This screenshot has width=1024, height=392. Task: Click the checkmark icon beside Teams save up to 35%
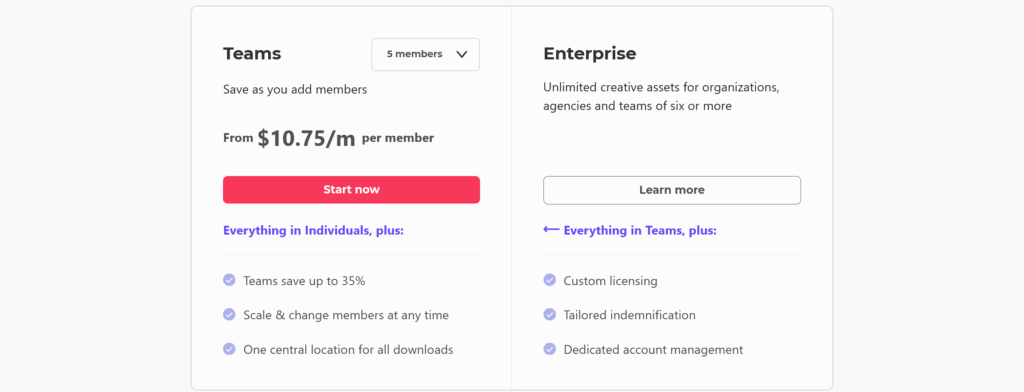[x=229, y=280]
